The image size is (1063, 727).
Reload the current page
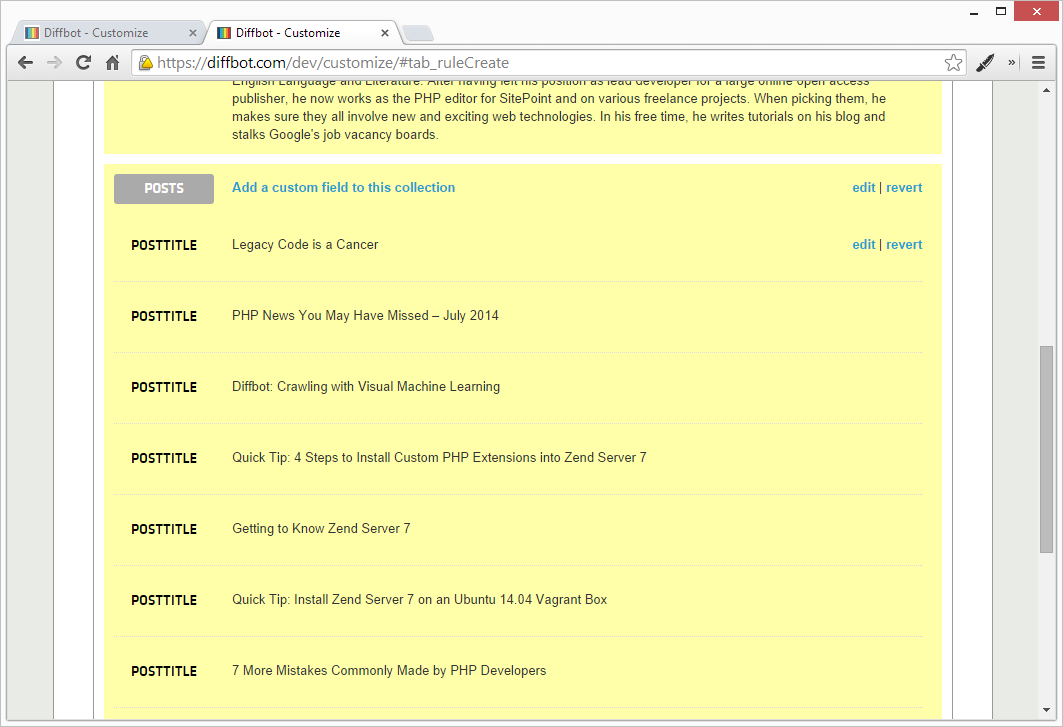tap(83, 62)
